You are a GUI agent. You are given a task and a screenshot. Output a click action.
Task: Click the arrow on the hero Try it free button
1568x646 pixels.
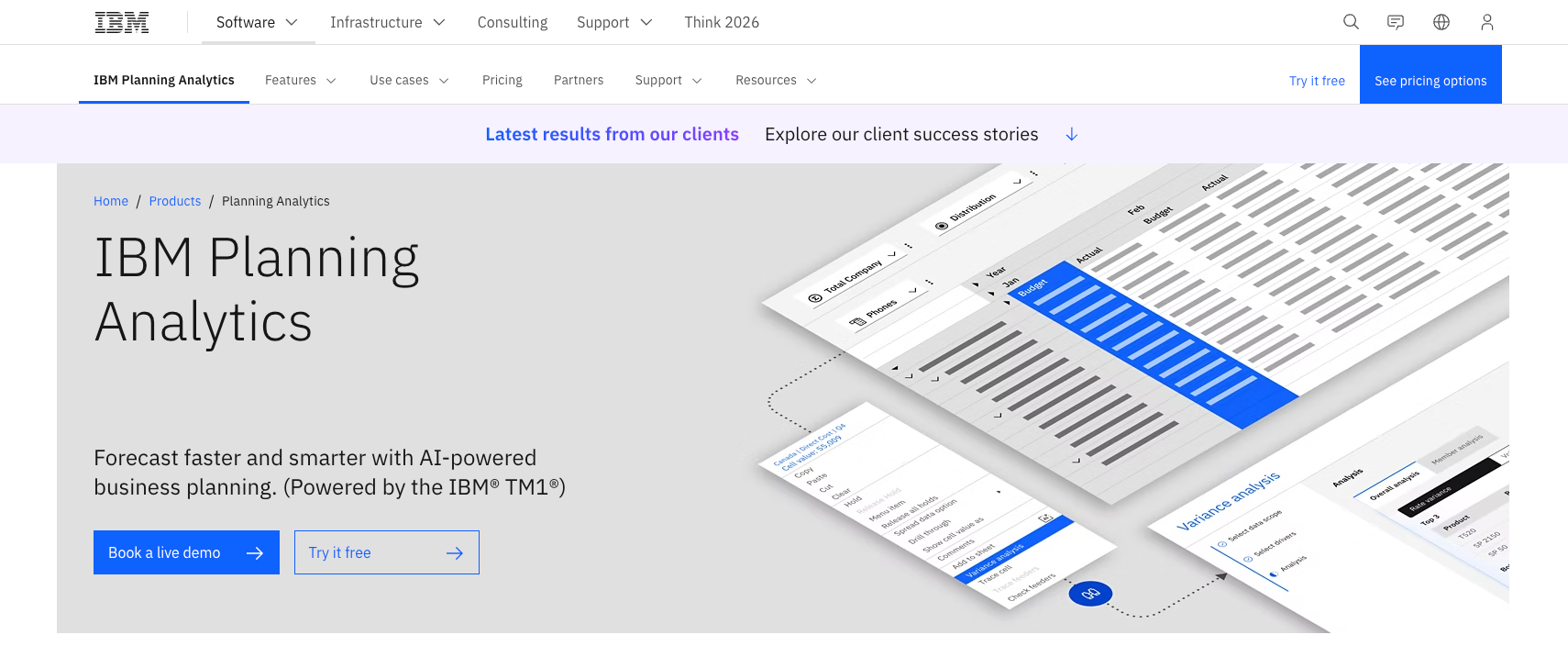455,553
